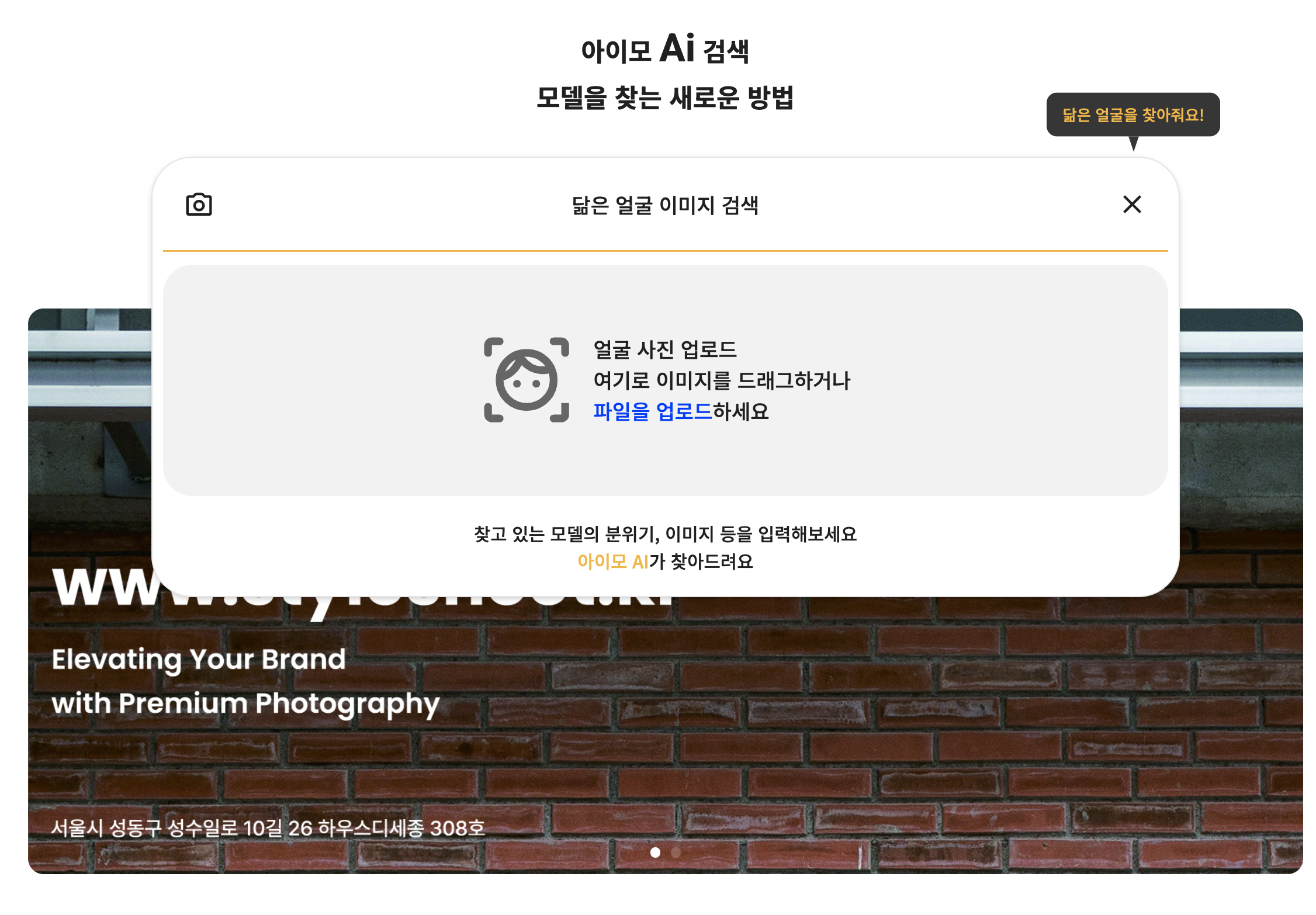Select the second carousel dot indicator
The height and width of the screenshot is (915, 1316).
[x=676, y=852]
